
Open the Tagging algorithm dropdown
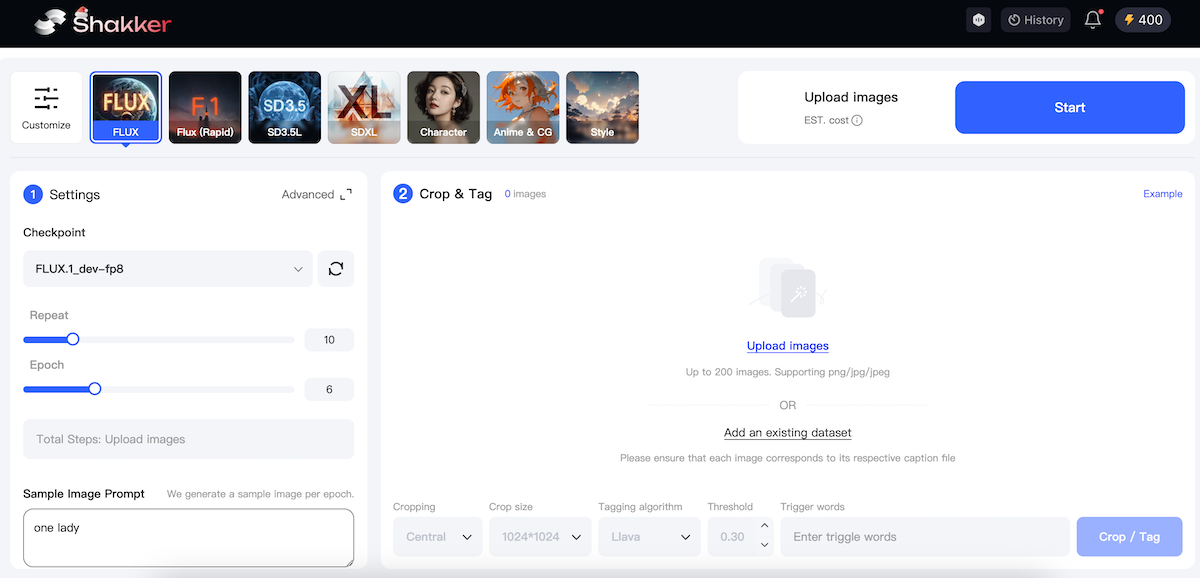coord(648,536)
